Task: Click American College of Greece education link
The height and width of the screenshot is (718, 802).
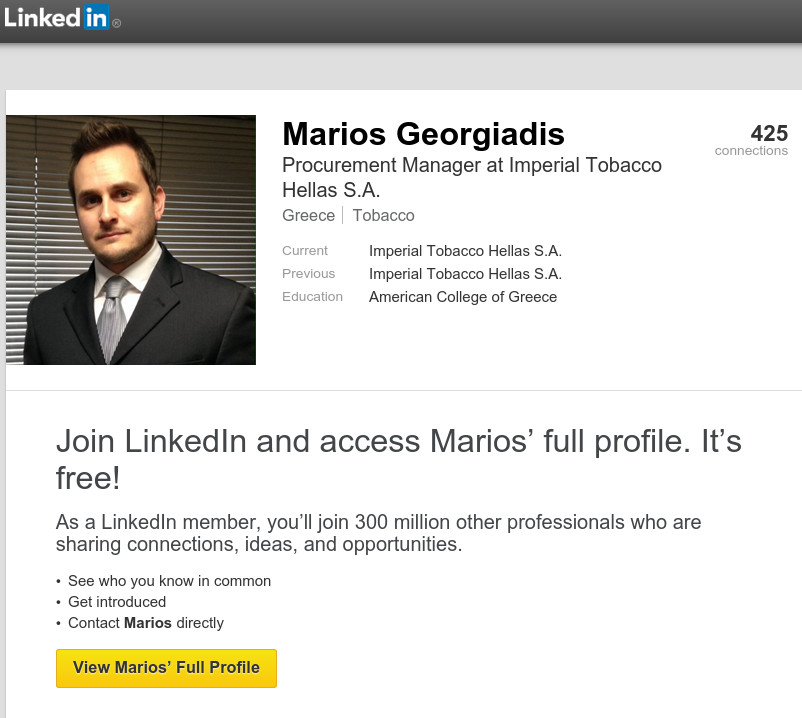Action: 462,297
